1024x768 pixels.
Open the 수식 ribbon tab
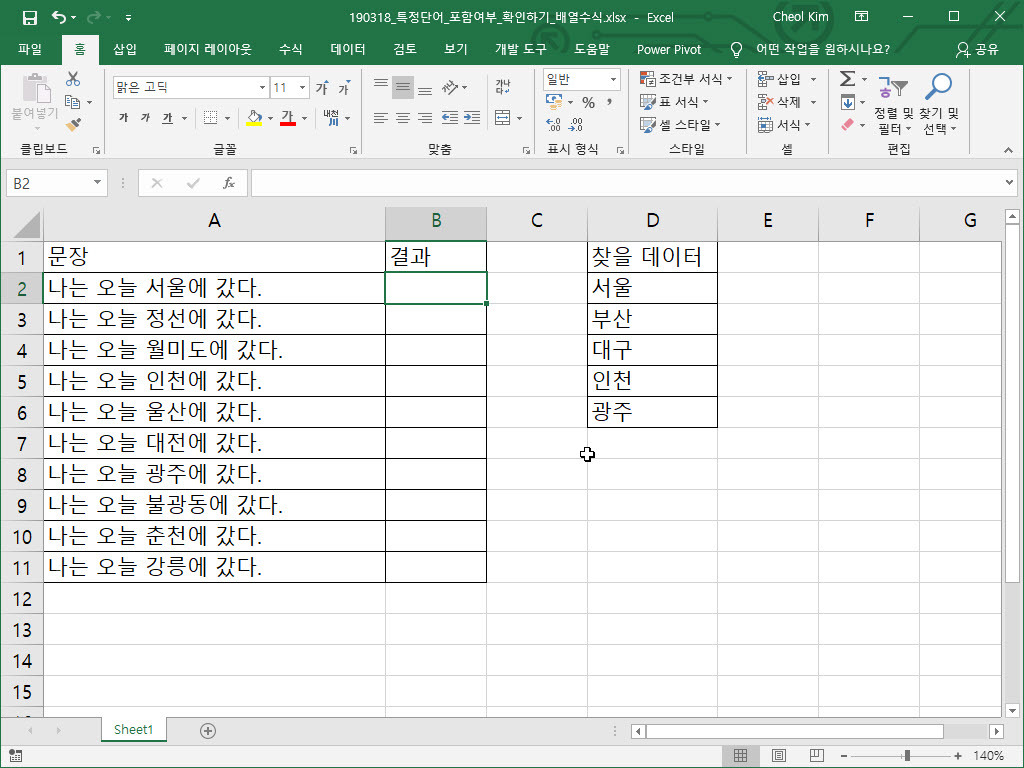(x=290, y=49)
